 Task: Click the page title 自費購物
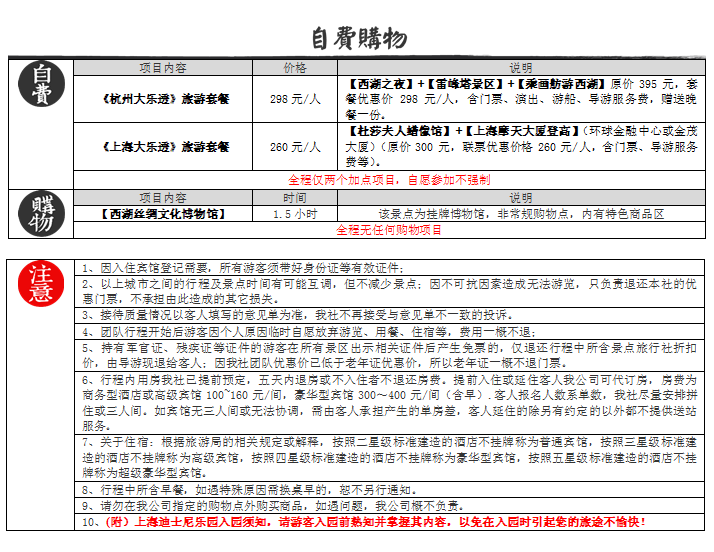tap(359, 38)
